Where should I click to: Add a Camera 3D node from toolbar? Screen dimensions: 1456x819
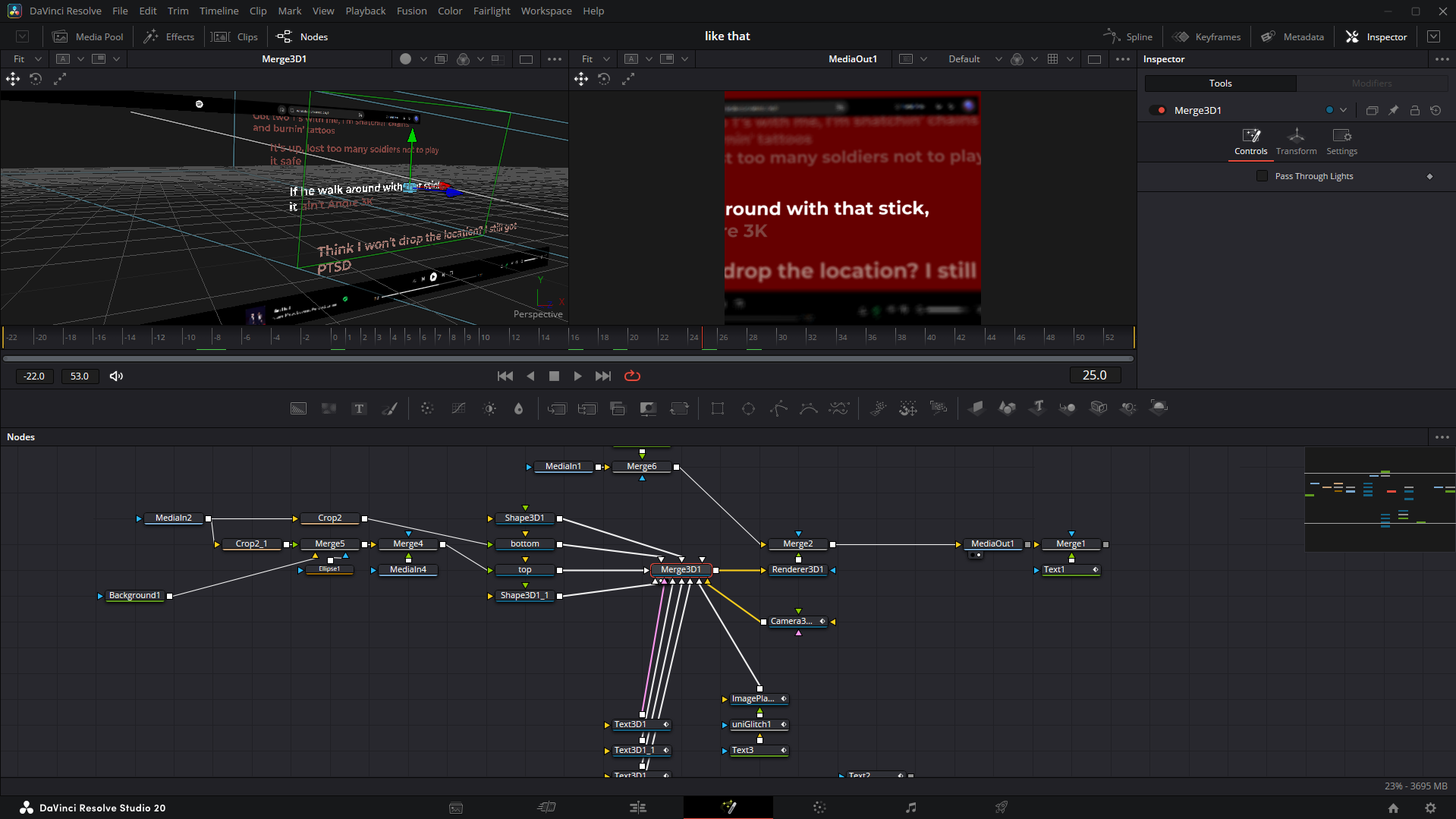click(1098, 408)
